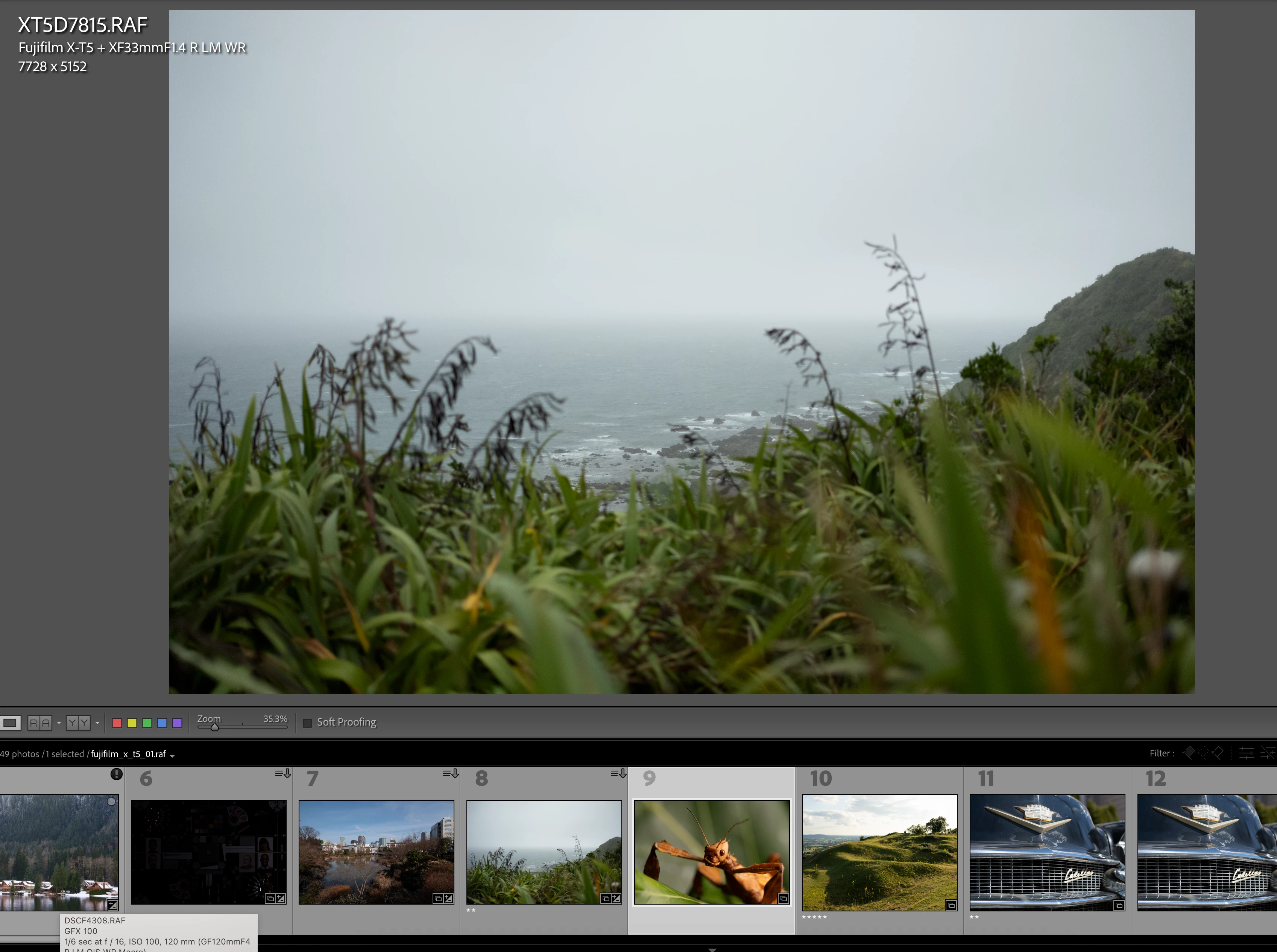1277x952 pixels.
Task: Select the Loupe view mode icon
Action: pyautogui.click(x=11, y=723)
